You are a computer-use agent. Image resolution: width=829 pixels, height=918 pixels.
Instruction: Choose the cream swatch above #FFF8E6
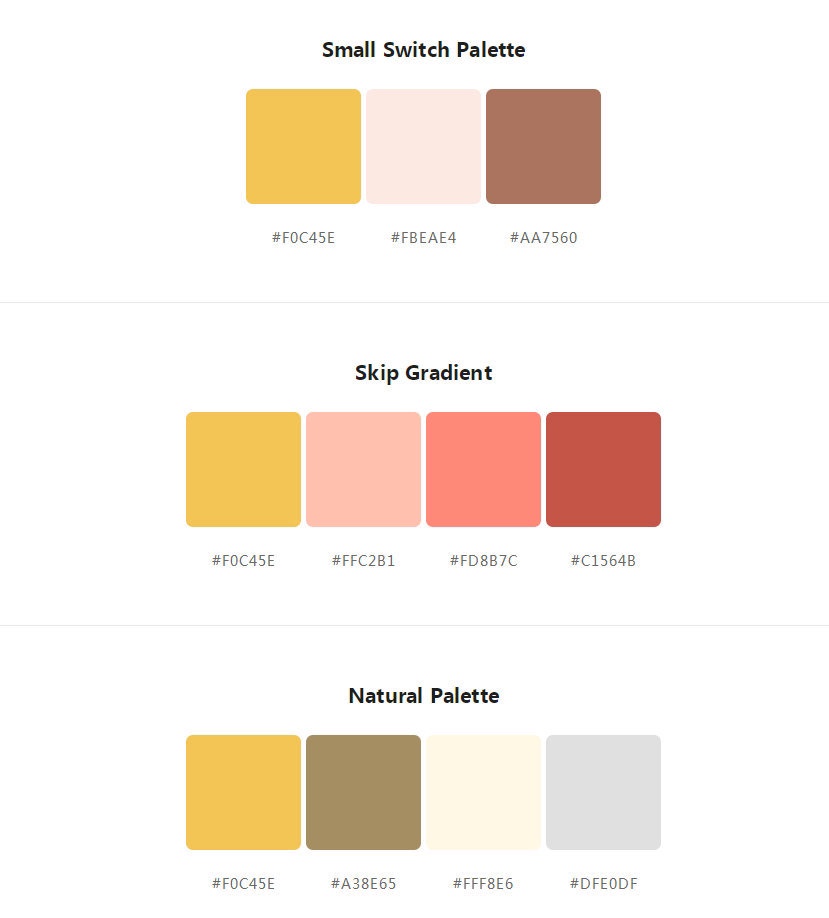[x=484, y=793]
